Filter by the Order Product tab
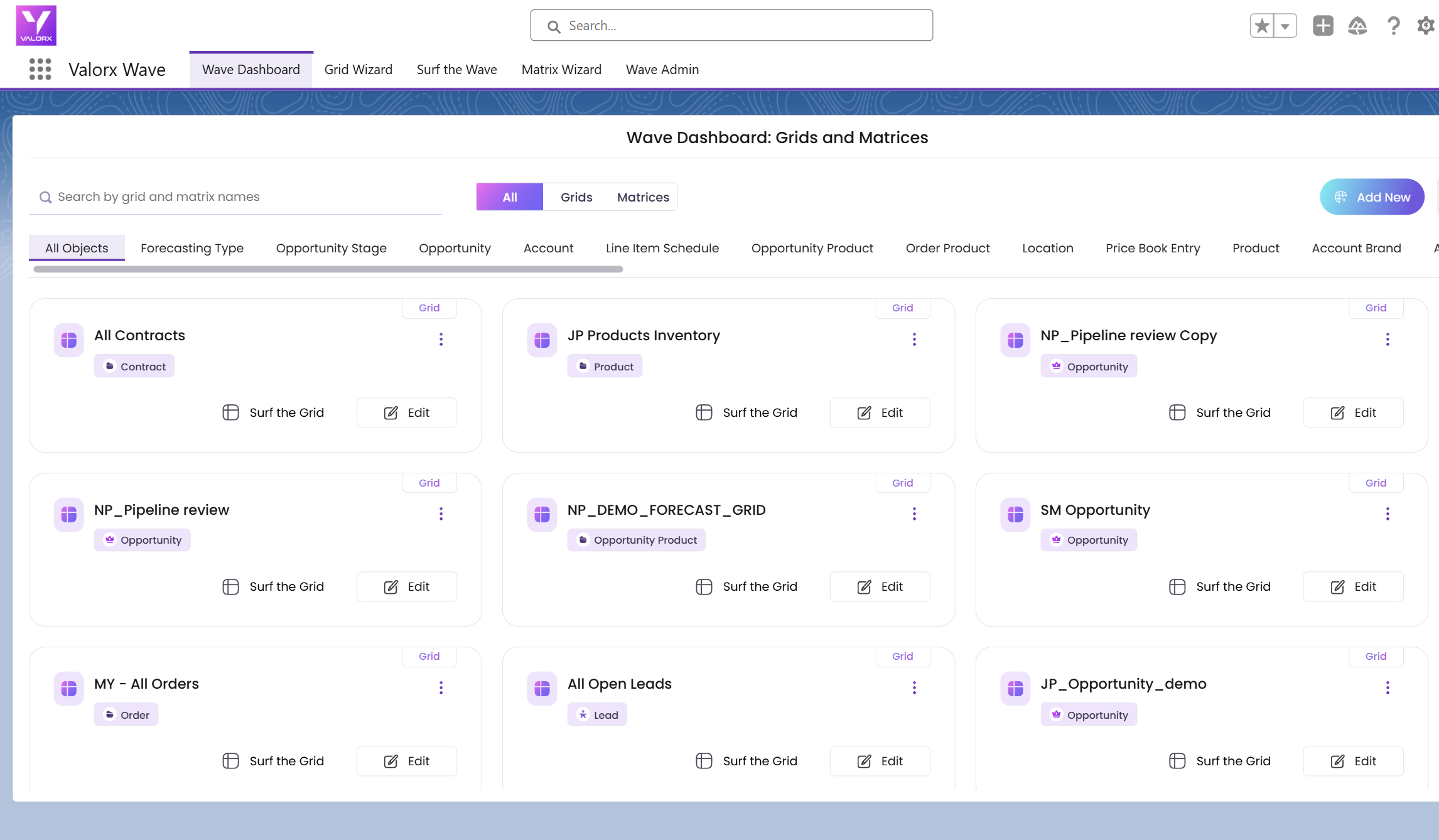Screen dimensions: 1439x840 pyautogui.click(x=948, y=248)
